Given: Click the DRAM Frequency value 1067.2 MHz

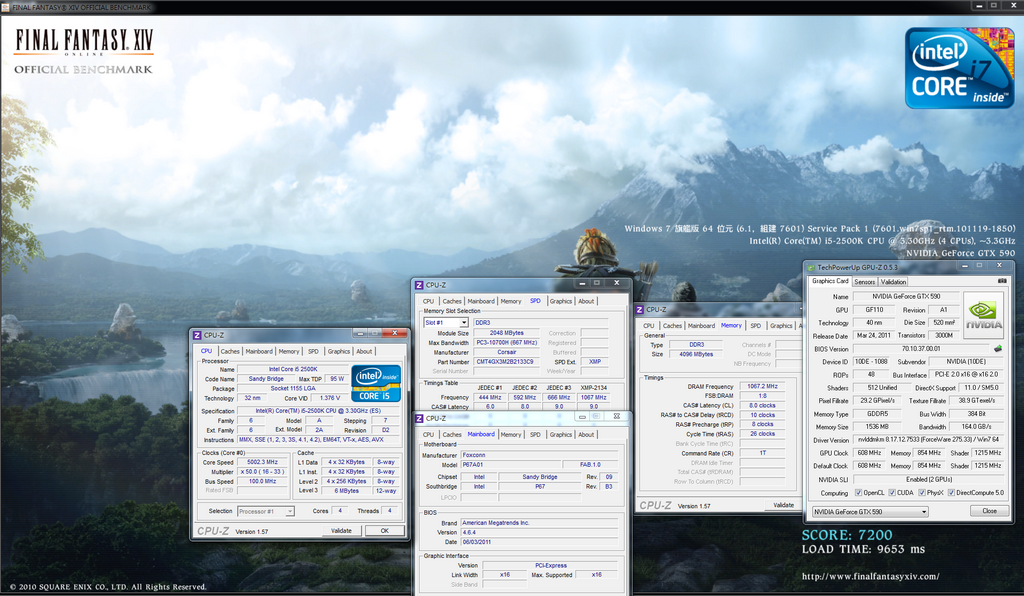Looking at the screenshot, I should [x=762, y=386].
